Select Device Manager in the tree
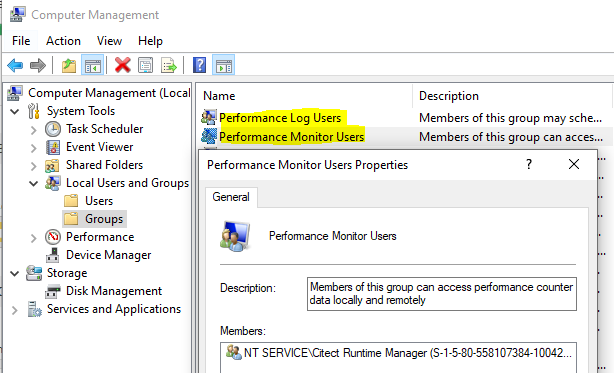 pyautogui.click(x=108, y=255)
